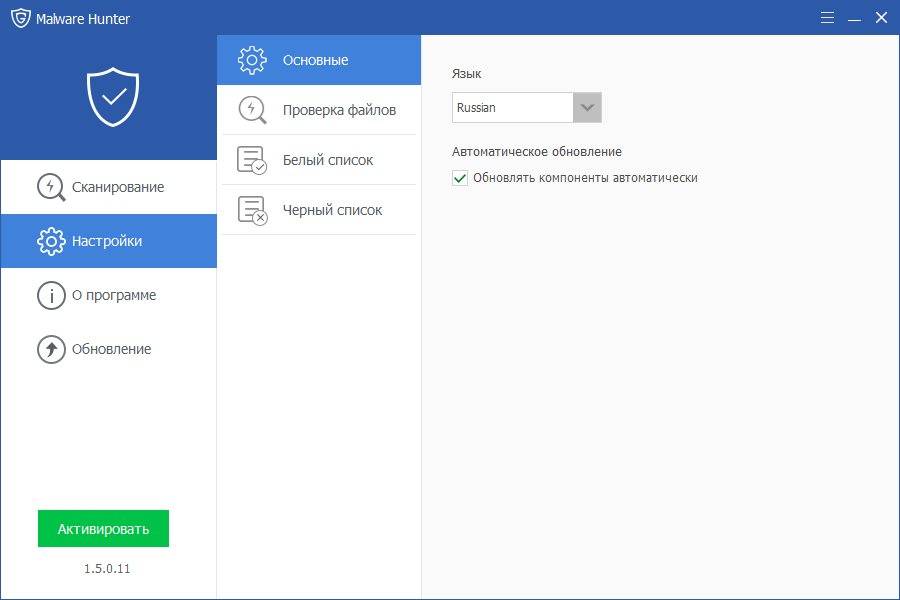Open the О программе page
900x600 pixels.
click(x=108, y=295)
